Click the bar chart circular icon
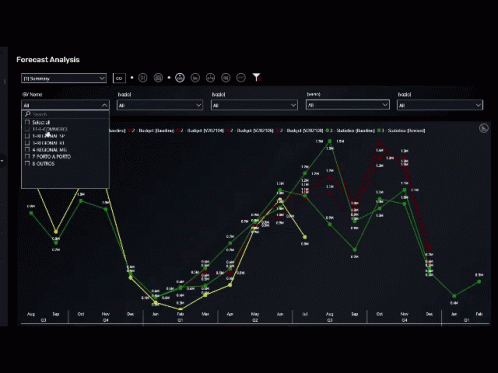 click(195, 78)
